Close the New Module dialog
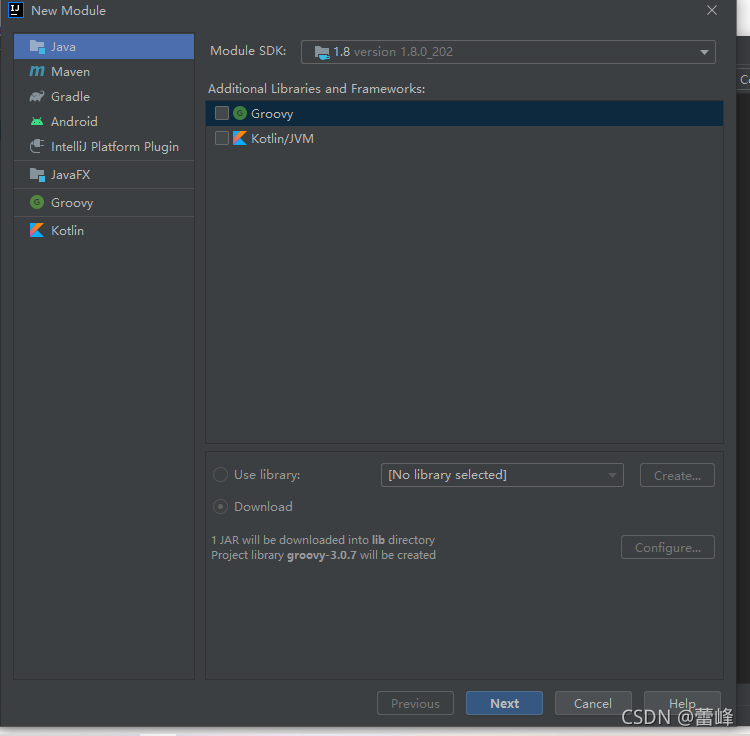The height and width of the screenshot is (736, 750). (x=712, y=10)
